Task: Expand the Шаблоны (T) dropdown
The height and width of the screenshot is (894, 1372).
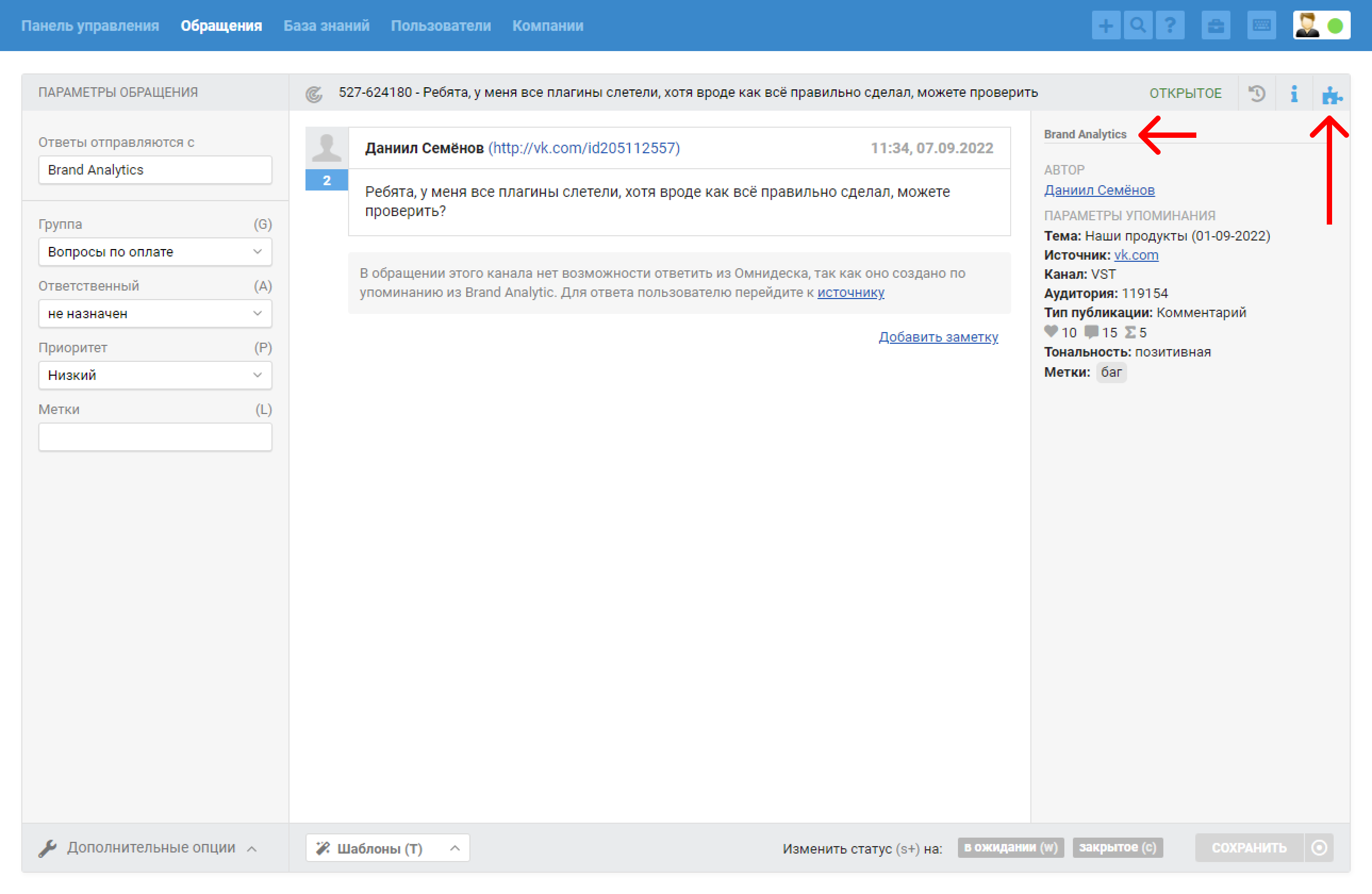Action: click(387, 848)
